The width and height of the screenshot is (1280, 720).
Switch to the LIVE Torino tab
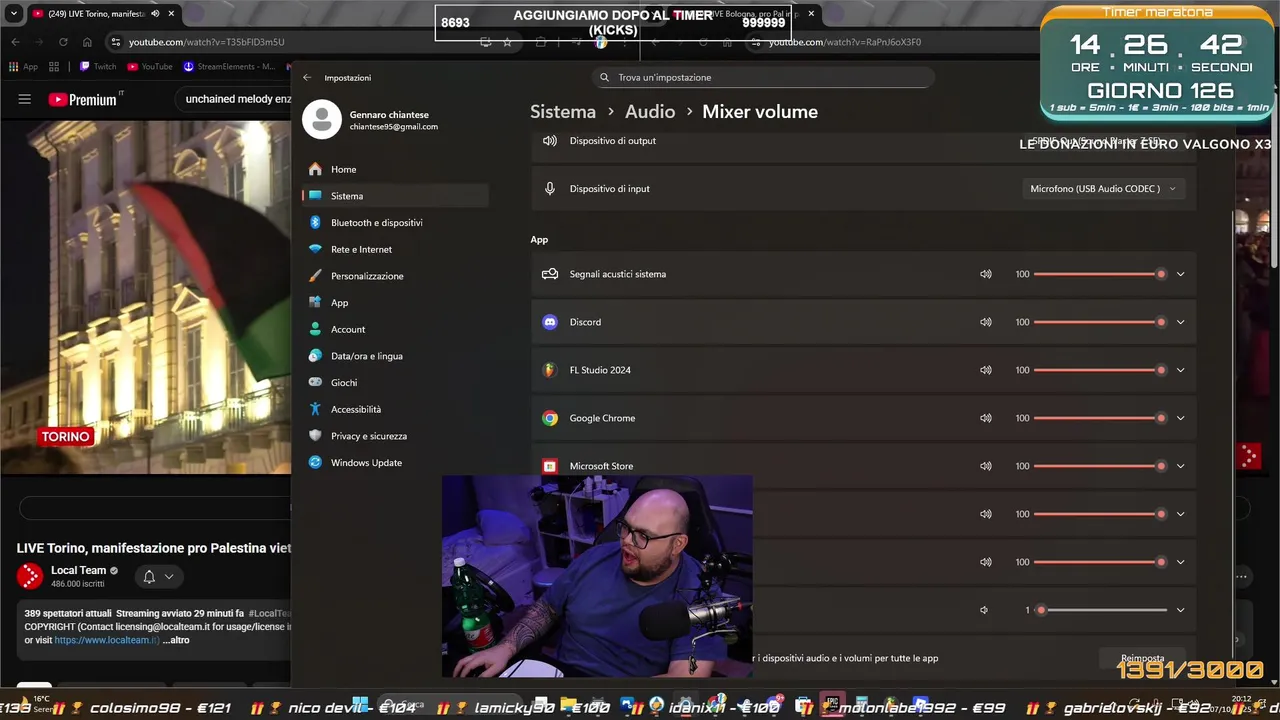pos(103,14)
